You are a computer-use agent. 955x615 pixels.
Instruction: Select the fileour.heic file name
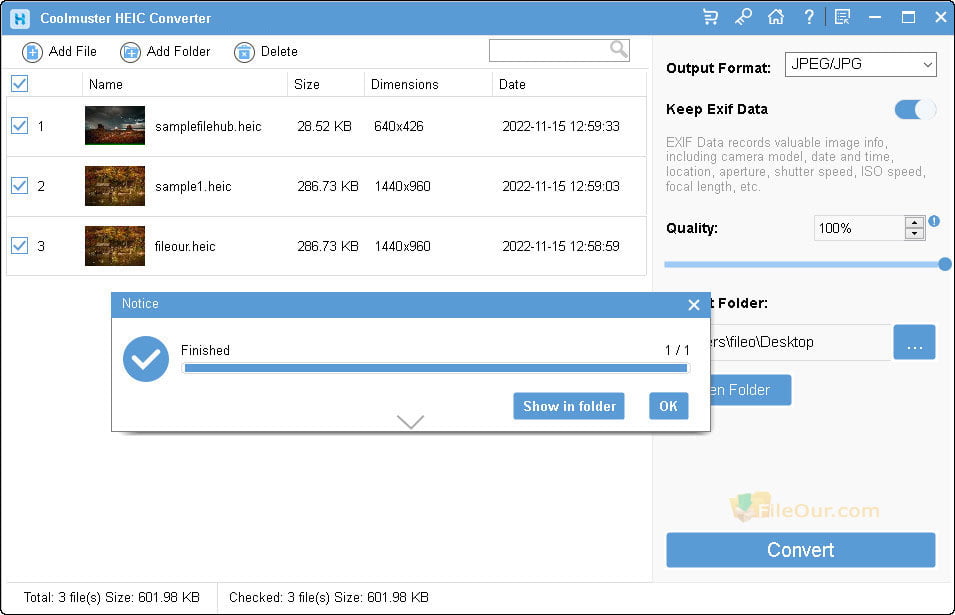pyautogui.click(x=185, y=247)
